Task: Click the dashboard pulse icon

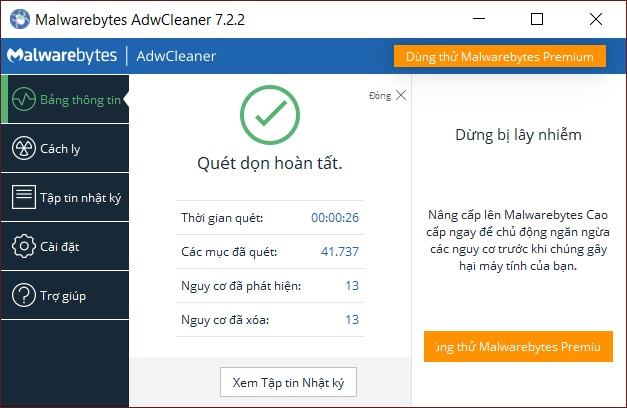Action: [24, 99]
